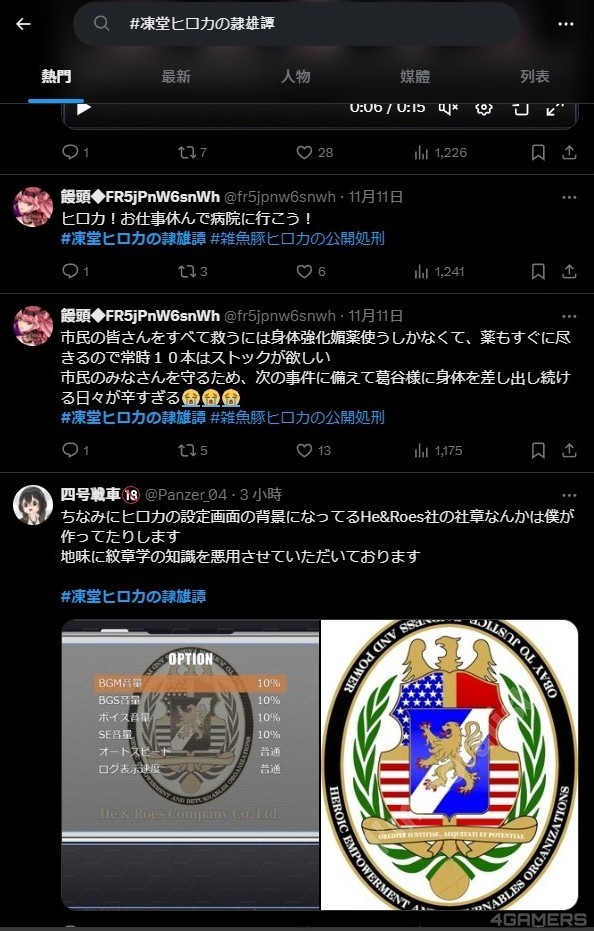Open the video settings gear icon

coord(484,108)
